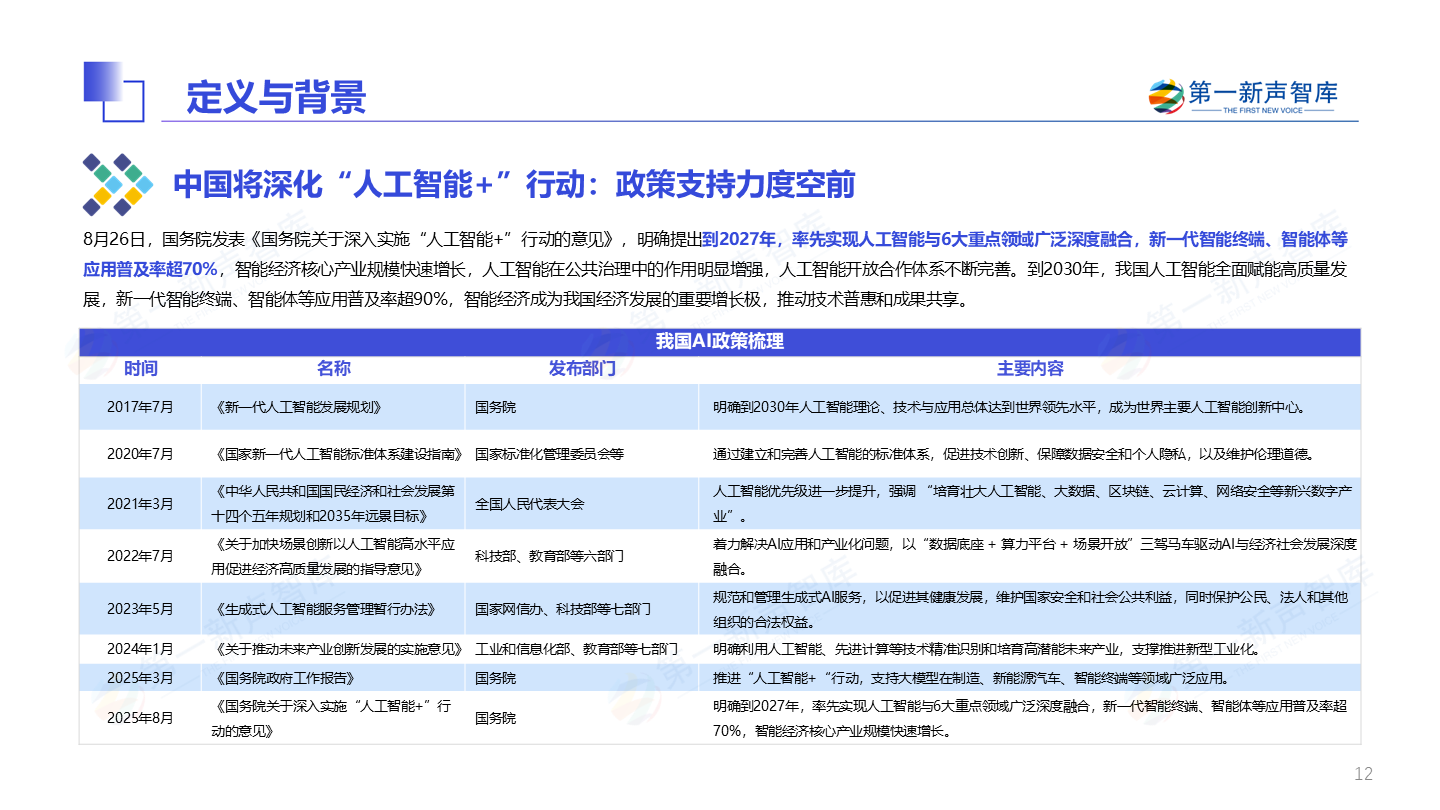The height and width of the screenshot is (810, 1440).
Task: Click the 时间 column header
Action: tap(140, 369)
